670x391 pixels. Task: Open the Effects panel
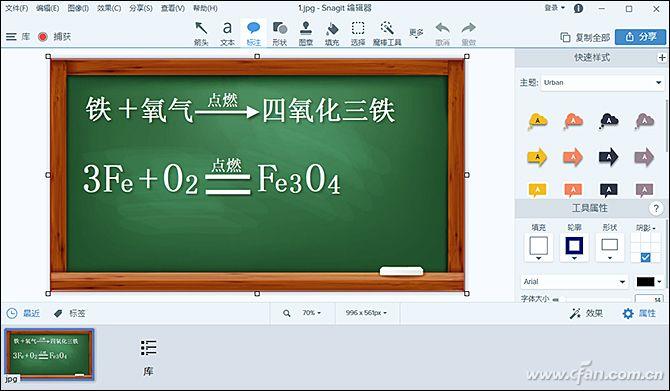pyautogui.click(x=586, y=314)
